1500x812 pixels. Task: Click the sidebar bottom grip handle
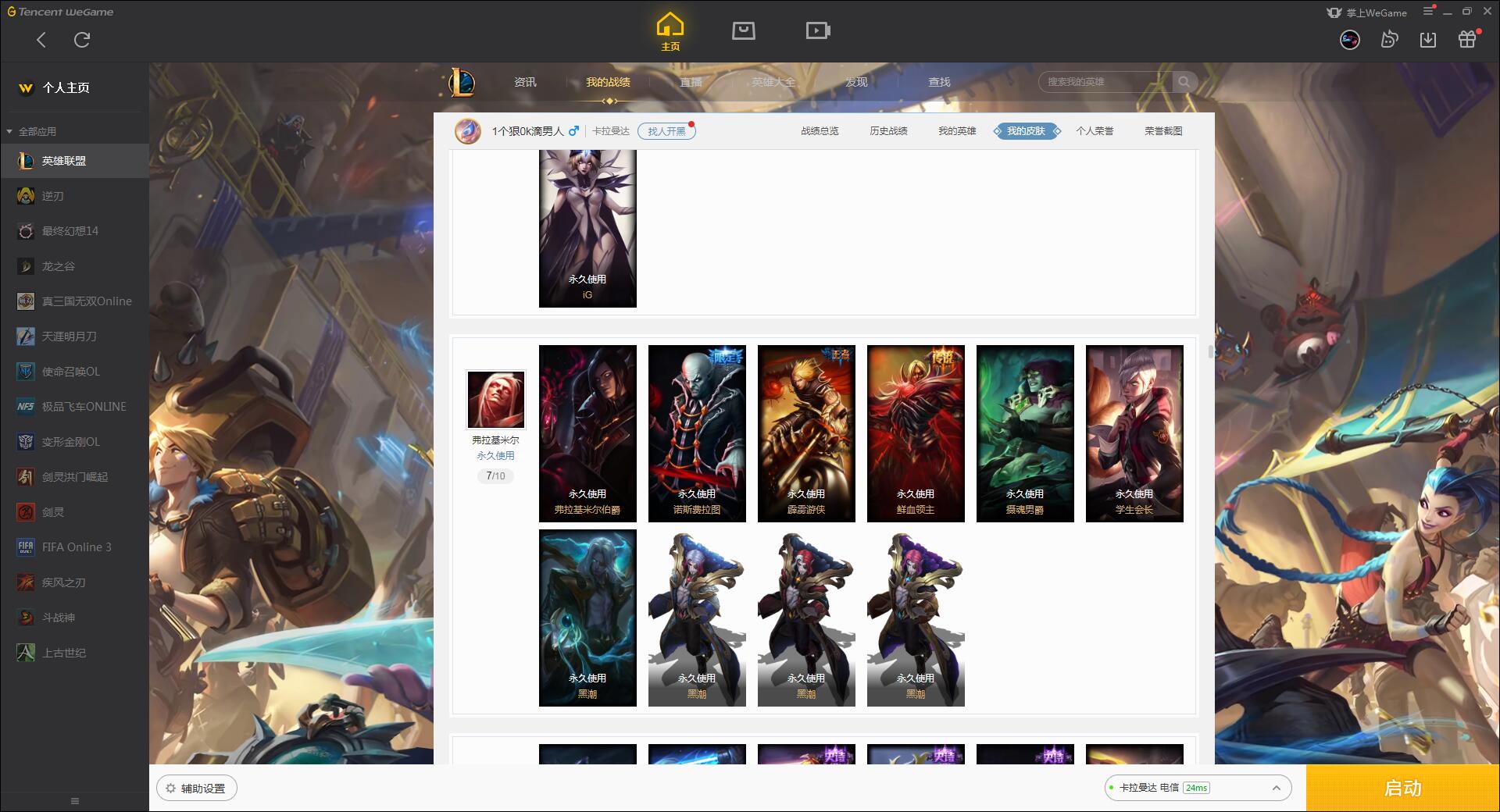(75, 801)
